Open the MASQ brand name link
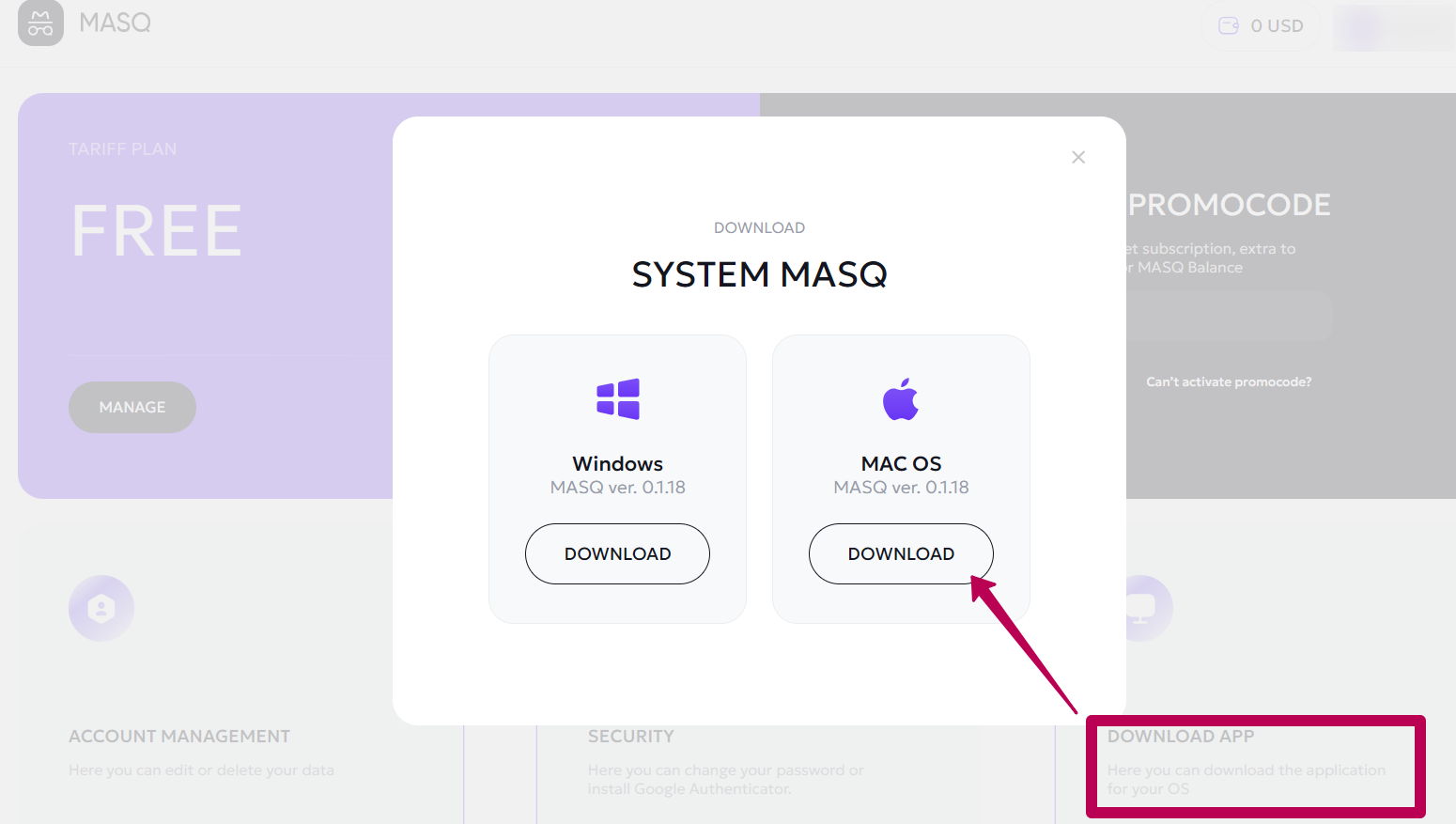The height and width of the screenshot is (824, 1456). 115,23
